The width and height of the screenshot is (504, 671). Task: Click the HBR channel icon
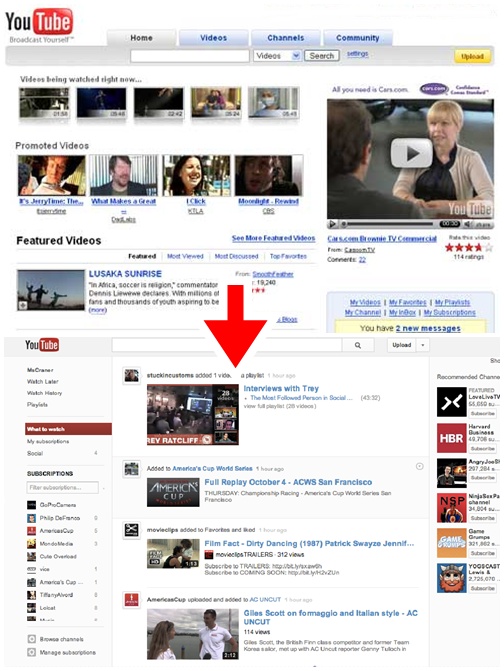[451, 438]
